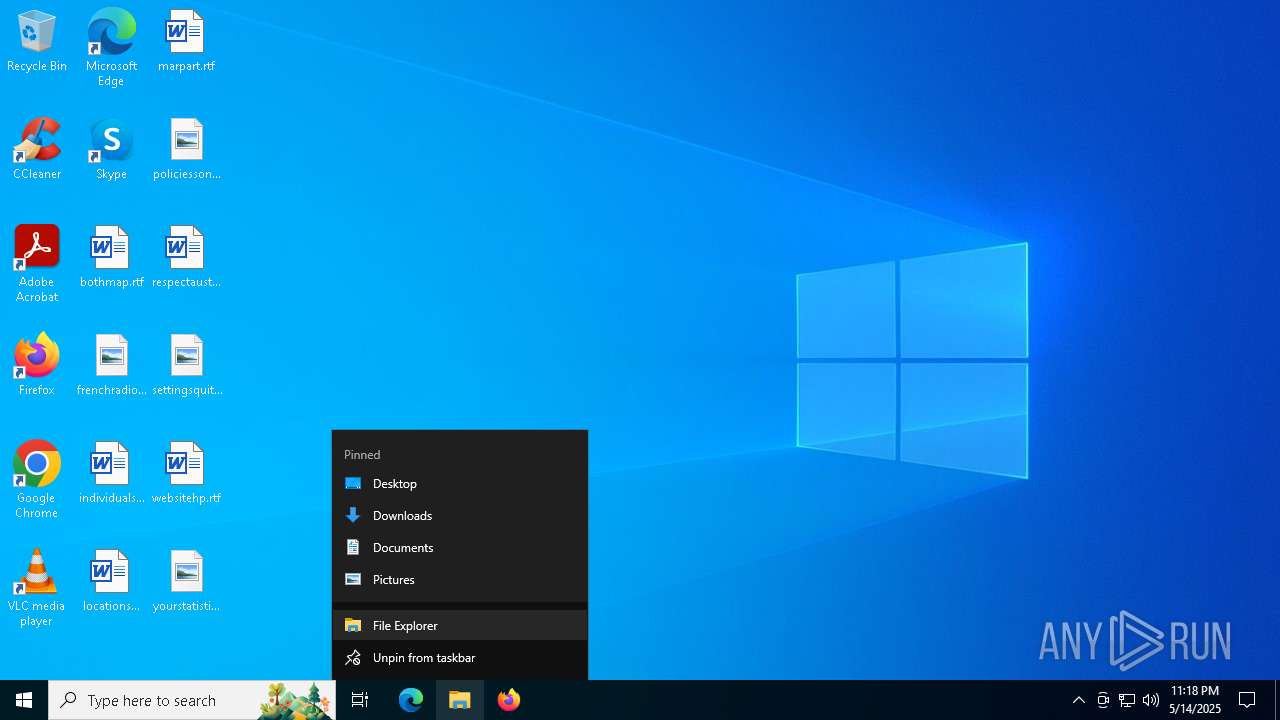
Task: Open the Action Center notifications
Action: (1248, 700)
